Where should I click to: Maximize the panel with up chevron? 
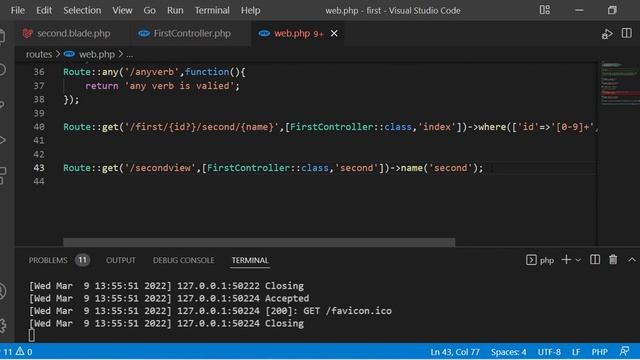point(632,260)
